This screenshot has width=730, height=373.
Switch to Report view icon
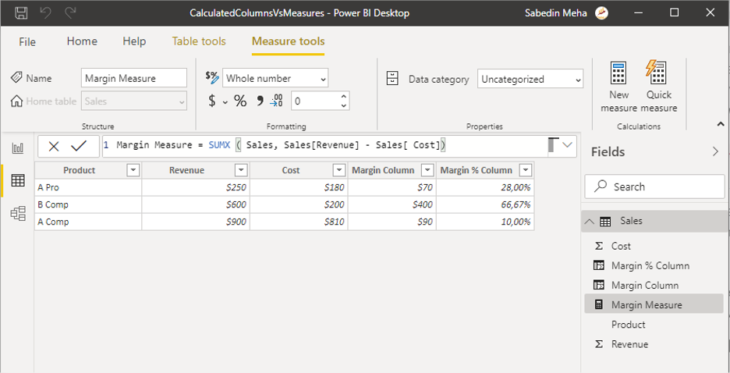(18, 149)
